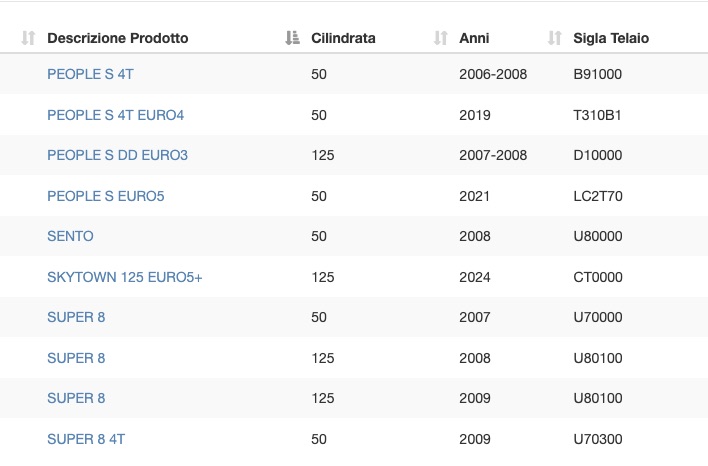Click the Anni column header text

coord(474,38)
